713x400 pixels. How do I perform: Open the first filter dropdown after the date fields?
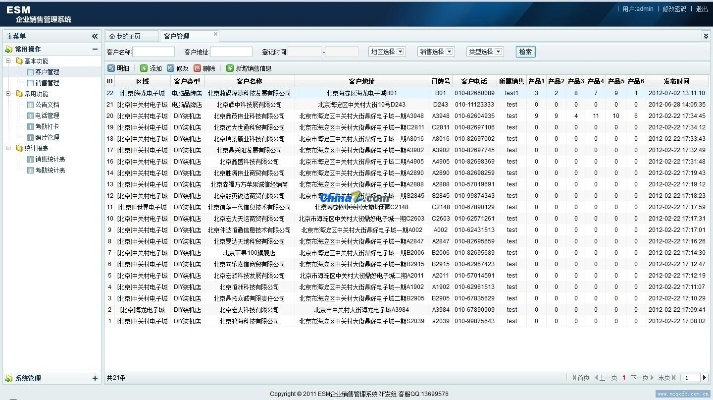(387, 52)
